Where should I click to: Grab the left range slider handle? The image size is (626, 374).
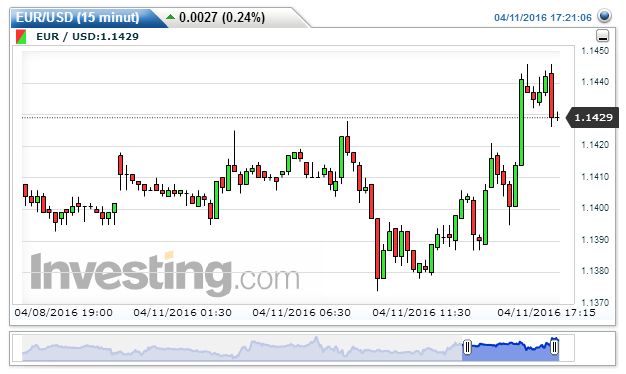[467, 347]
